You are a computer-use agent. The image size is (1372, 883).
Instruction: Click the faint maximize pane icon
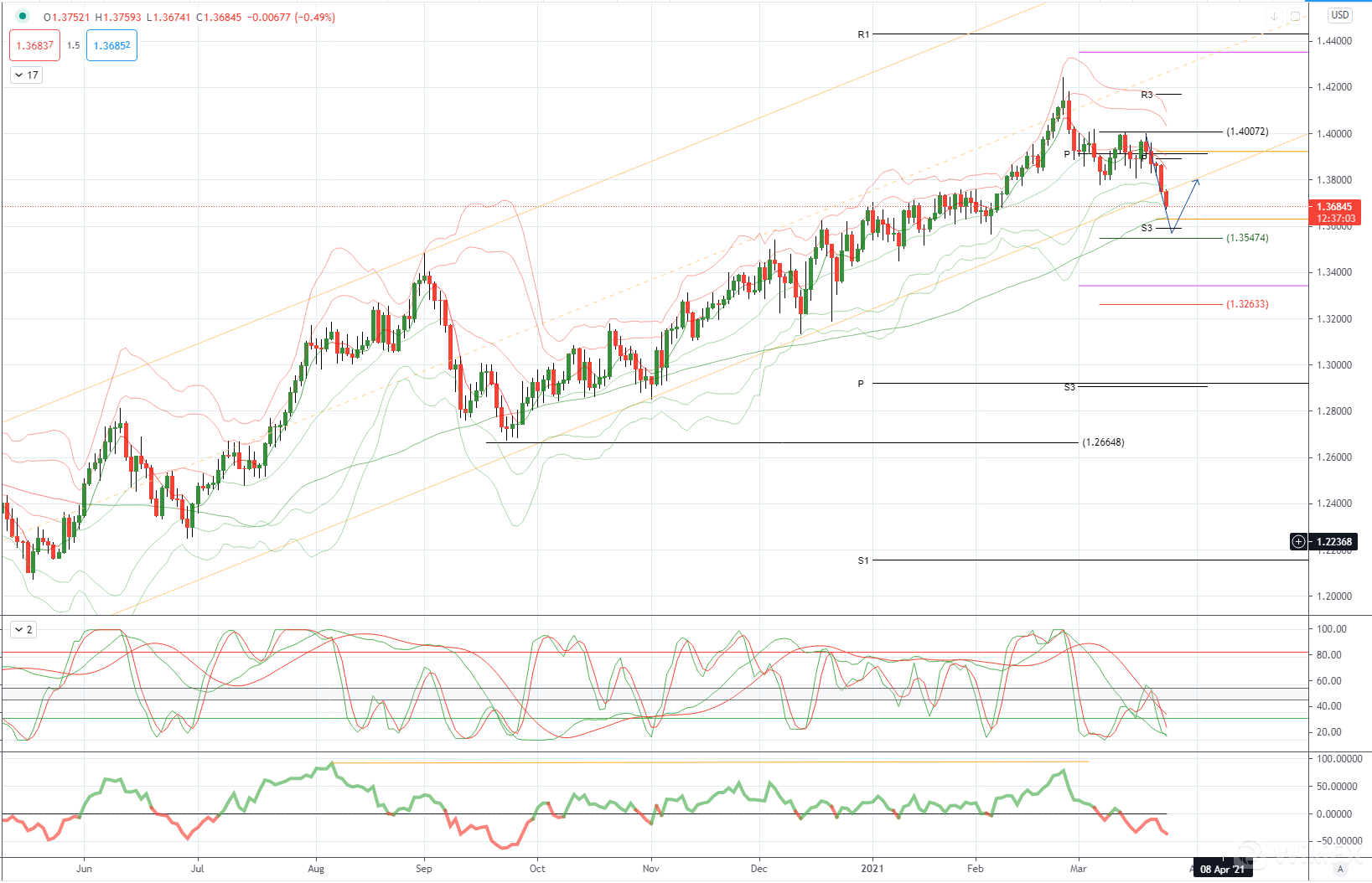pos(1295,17)
